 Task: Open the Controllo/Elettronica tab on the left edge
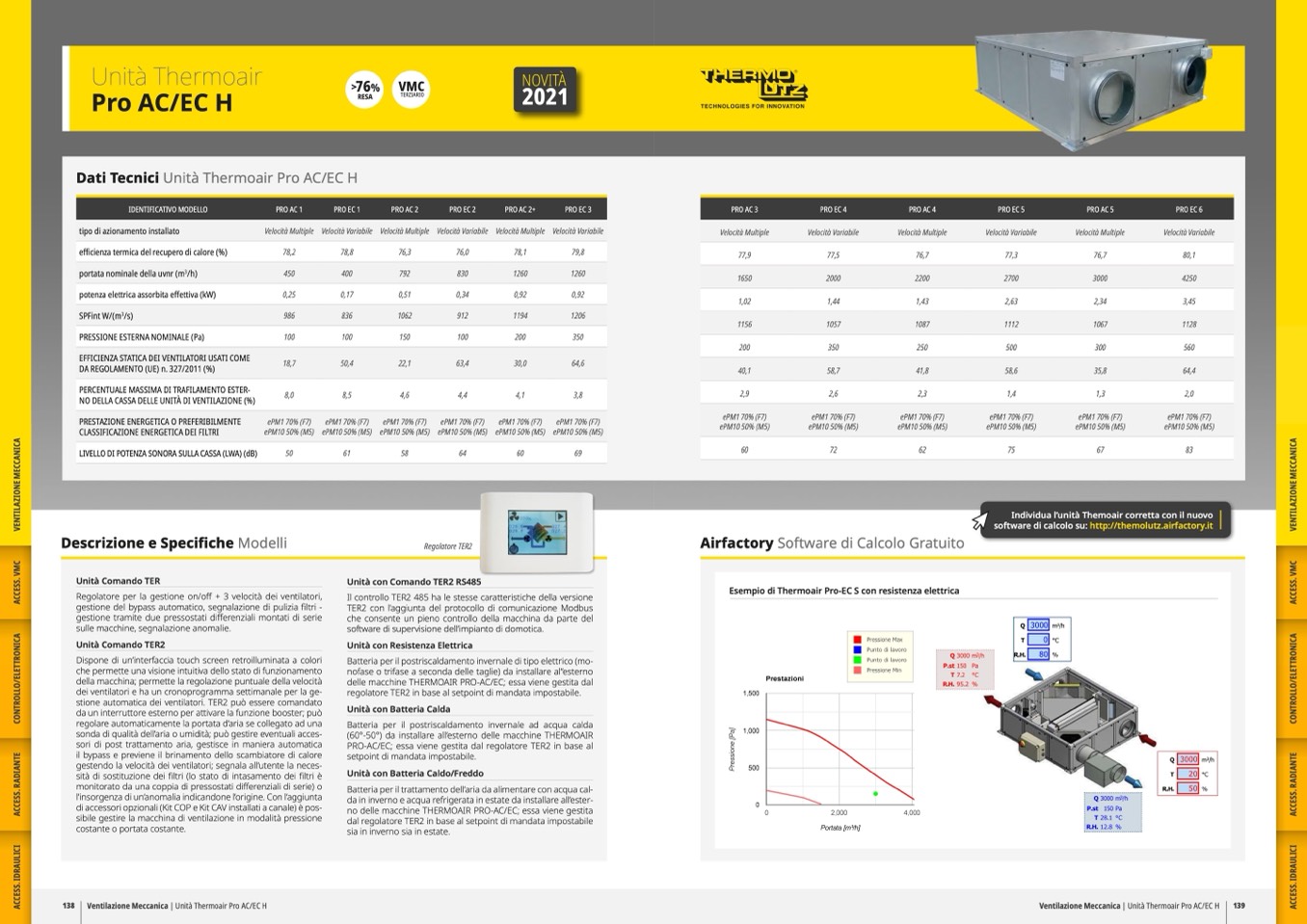pos(16,677)
